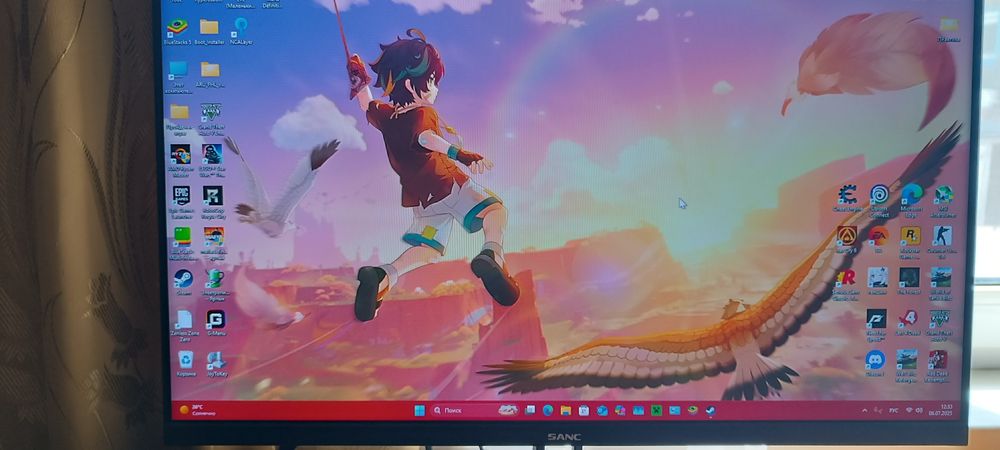This screenshot has height=450, width=1000.
Task: Open the Red Dead Redemption shortcut
Action: pos(938,365)
